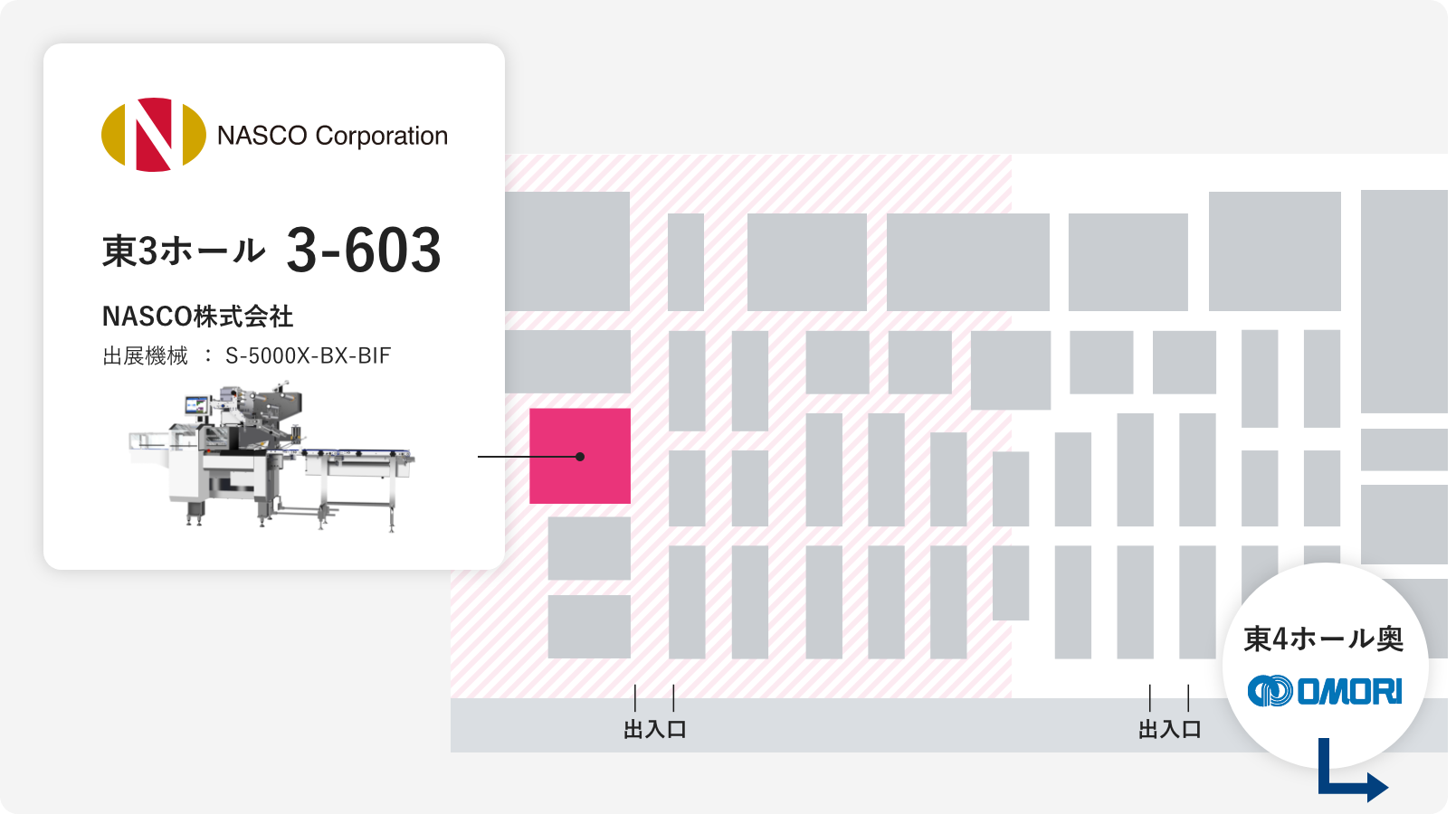
Task: Click the right 出入口 entrance label
Action: [1169, 729]
